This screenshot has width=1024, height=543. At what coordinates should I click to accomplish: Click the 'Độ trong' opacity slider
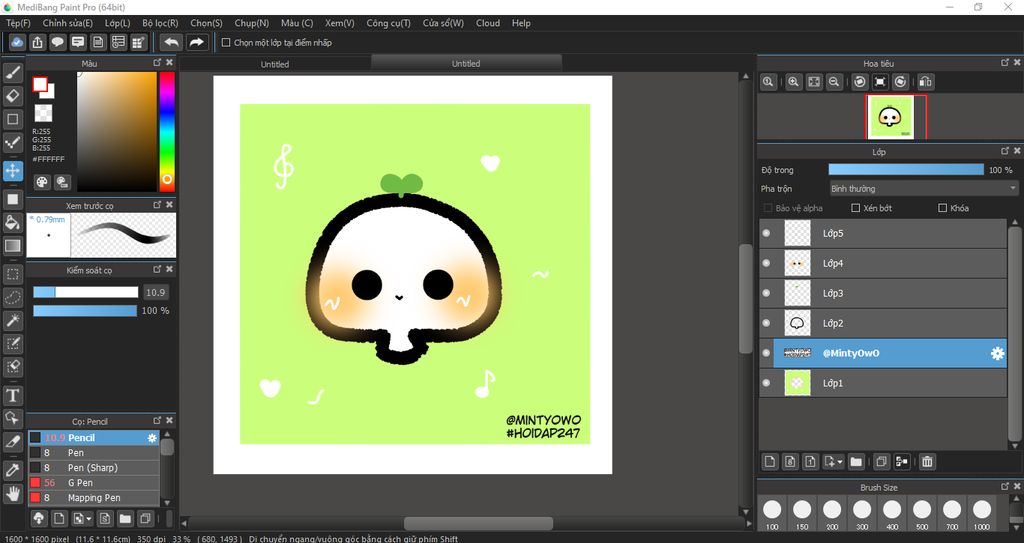tap(906, 170)
